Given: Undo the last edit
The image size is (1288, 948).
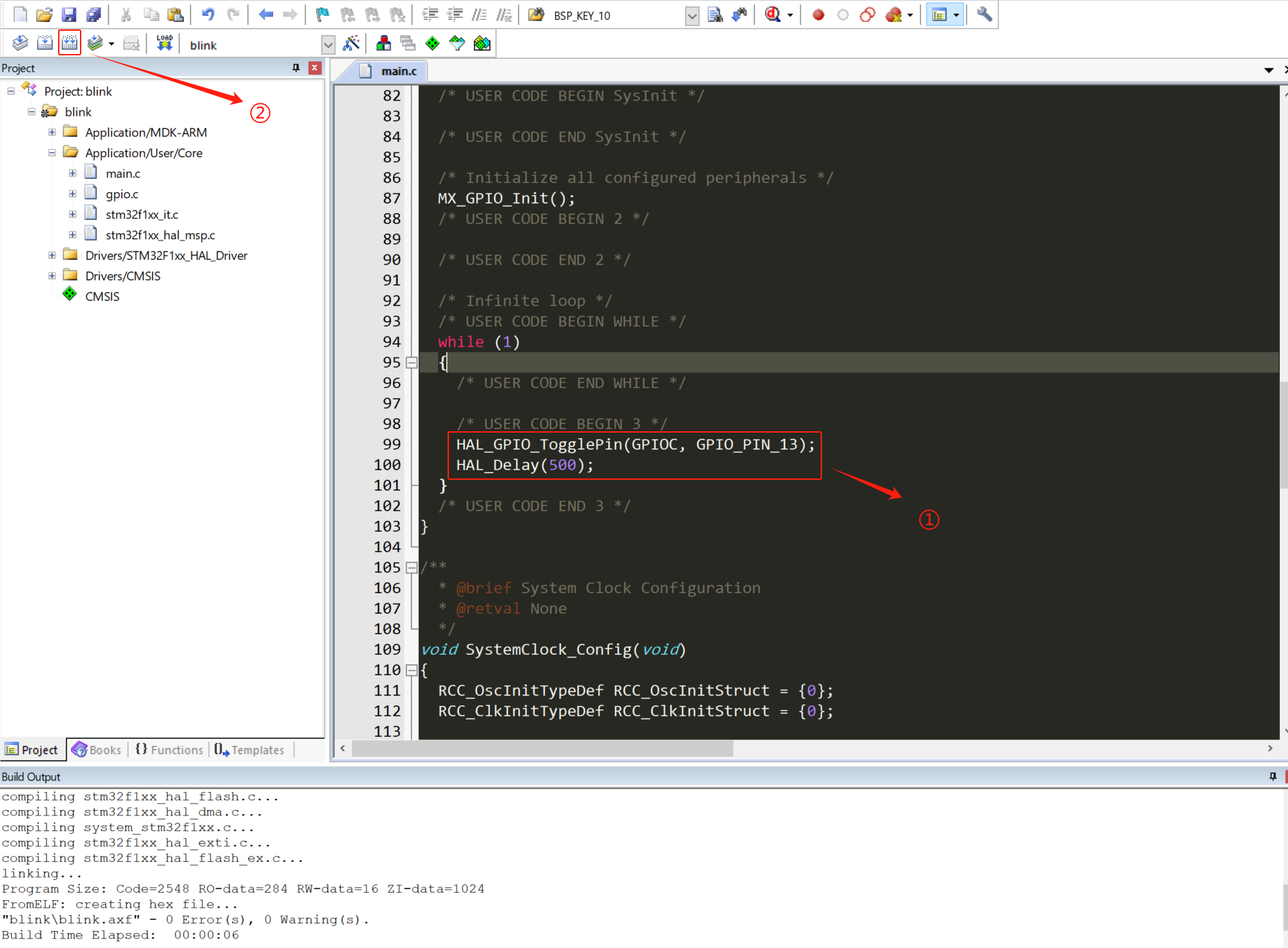Looking at the screenshot, I should pyautogui.click(x=208, y=14).
